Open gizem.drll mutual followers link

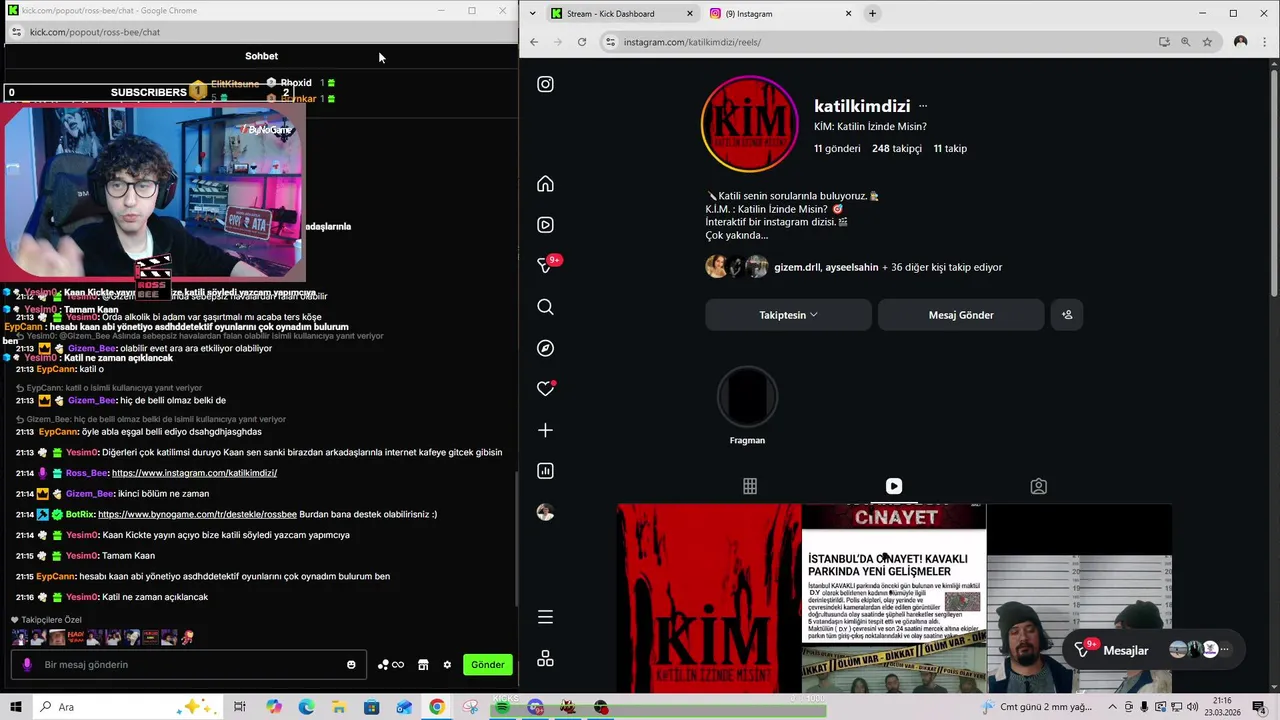tap(797, 267)
